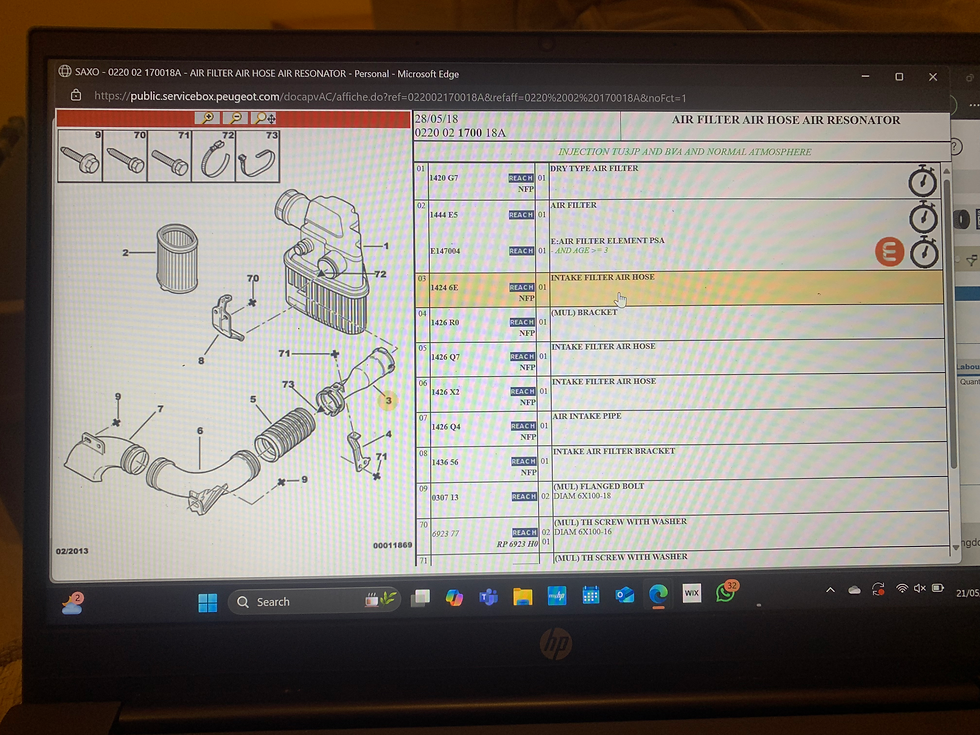980x735 pixels.
Task: Open thumbnail of screw number 70
Action: click(124, 156)
